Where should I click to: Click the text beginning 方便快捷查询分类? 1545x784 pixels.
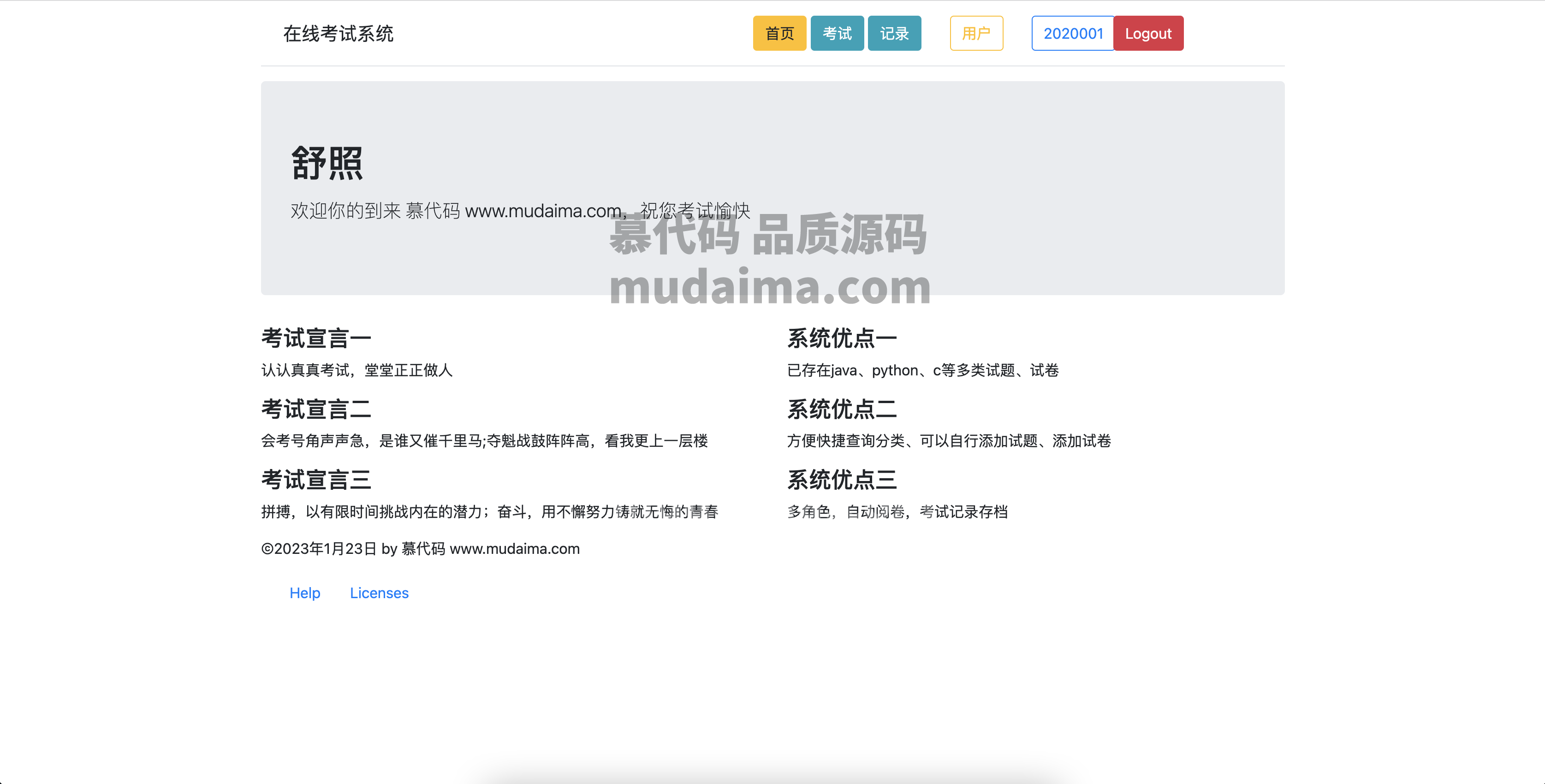coord(949,441)
